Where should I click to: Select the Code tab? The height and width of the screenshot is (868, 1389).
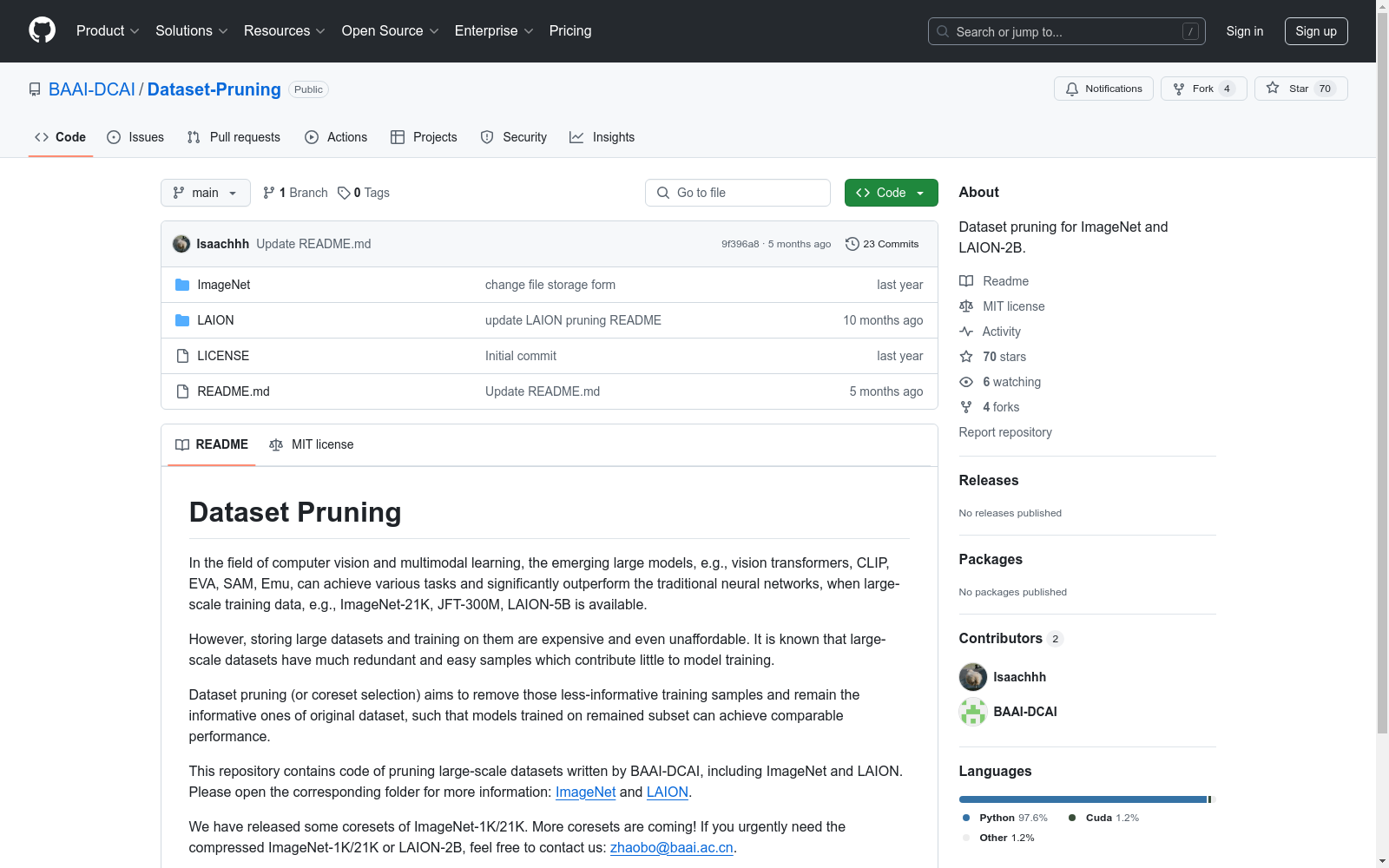click(61, 137)
